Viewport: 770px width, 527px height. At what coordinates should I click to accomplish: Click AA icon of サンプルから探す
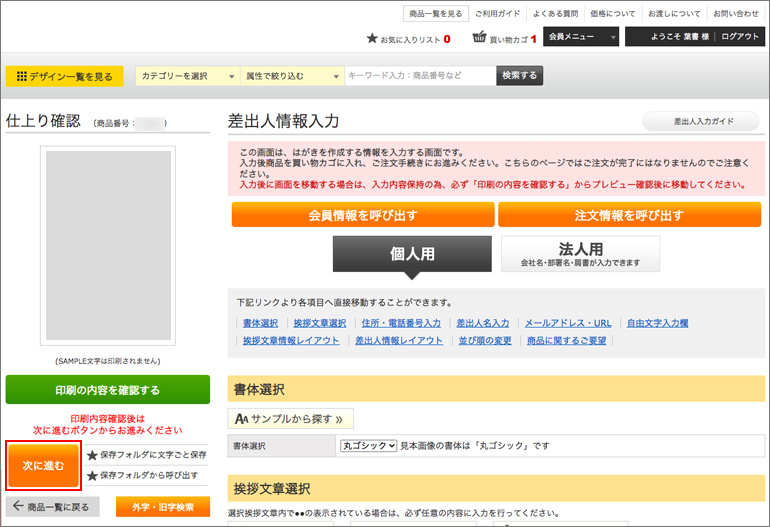click(241, 418)
